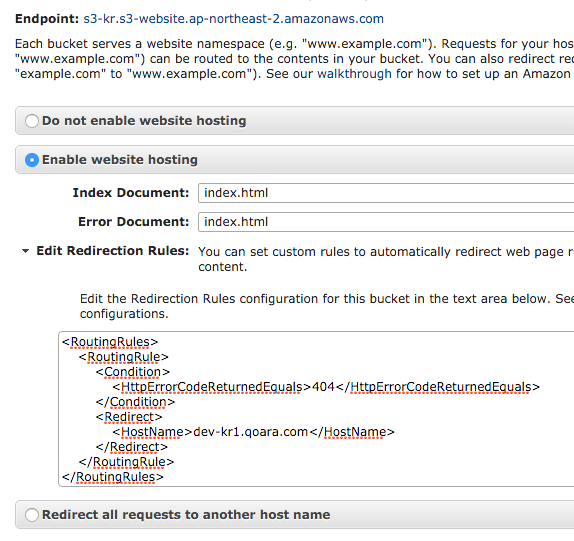The width and height of the screenshot is (574, 541).
Task: Click the Error Document input field
Action: 386,222
